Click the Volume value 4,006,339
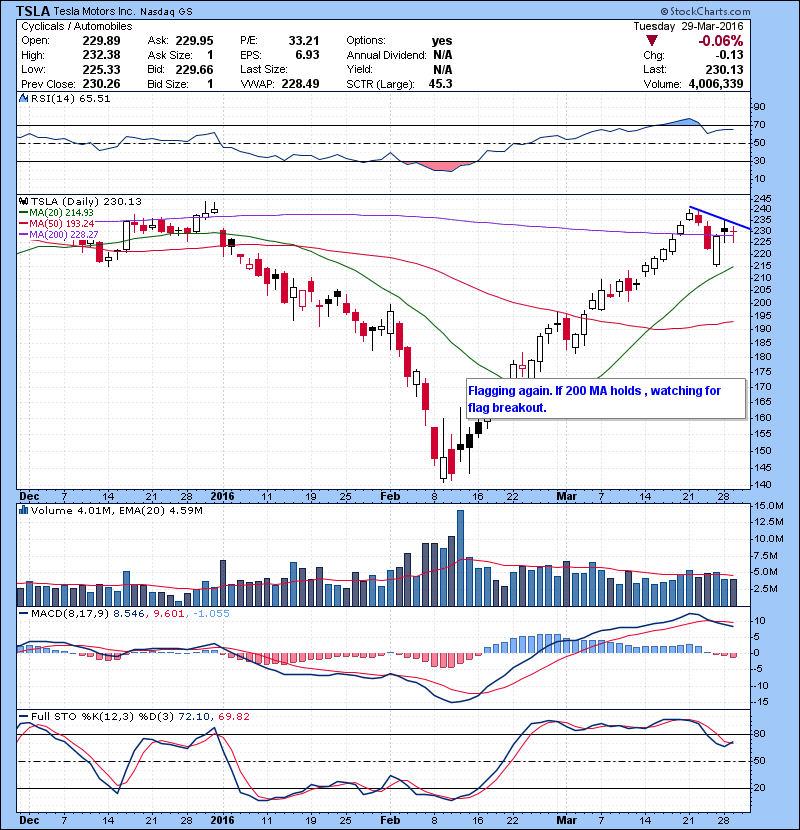The height and width of the screenshot is (830, 800). click(x=716, y=84)
